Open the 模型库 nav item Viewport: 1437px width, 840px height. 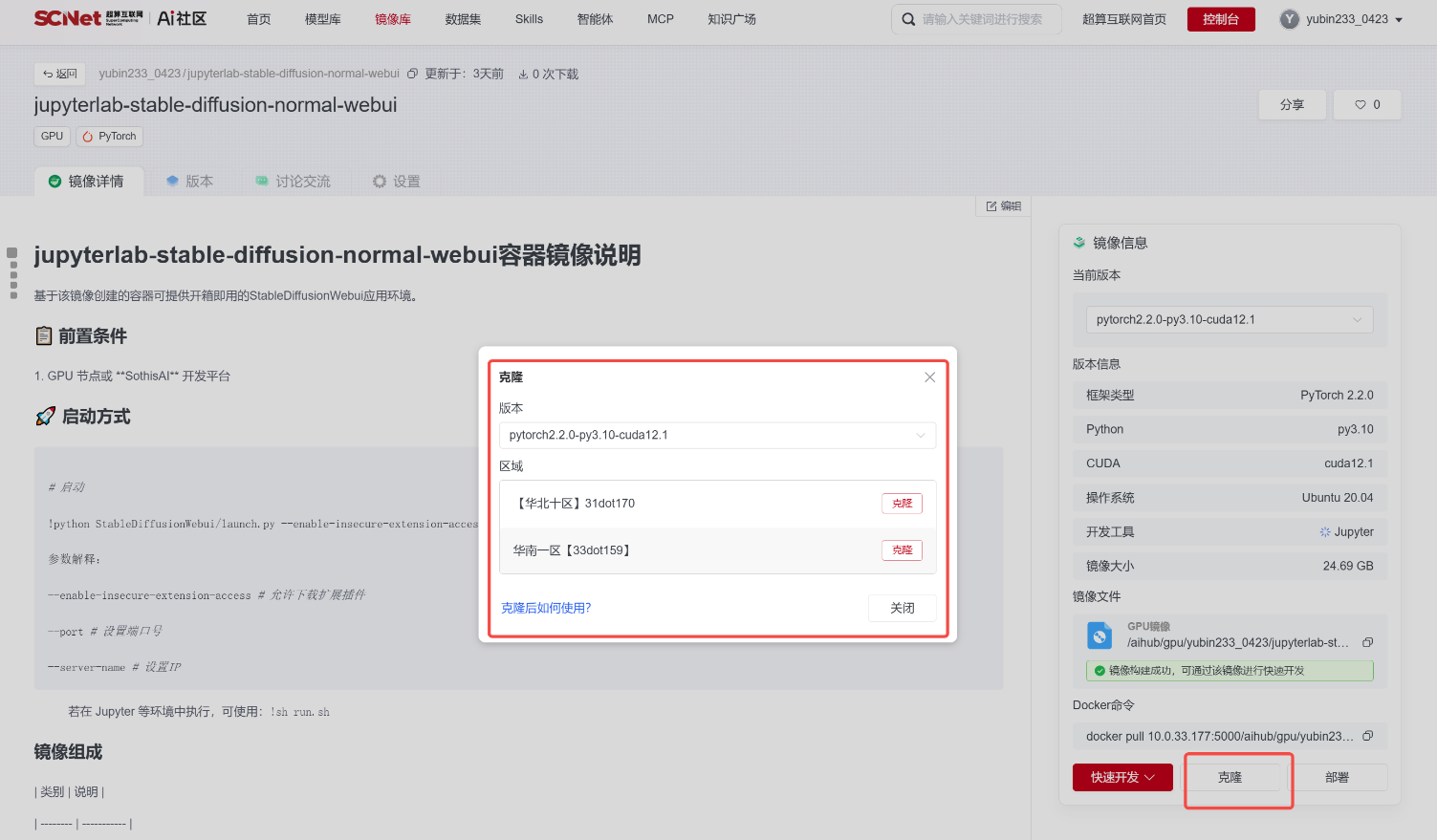click(322, 19)
